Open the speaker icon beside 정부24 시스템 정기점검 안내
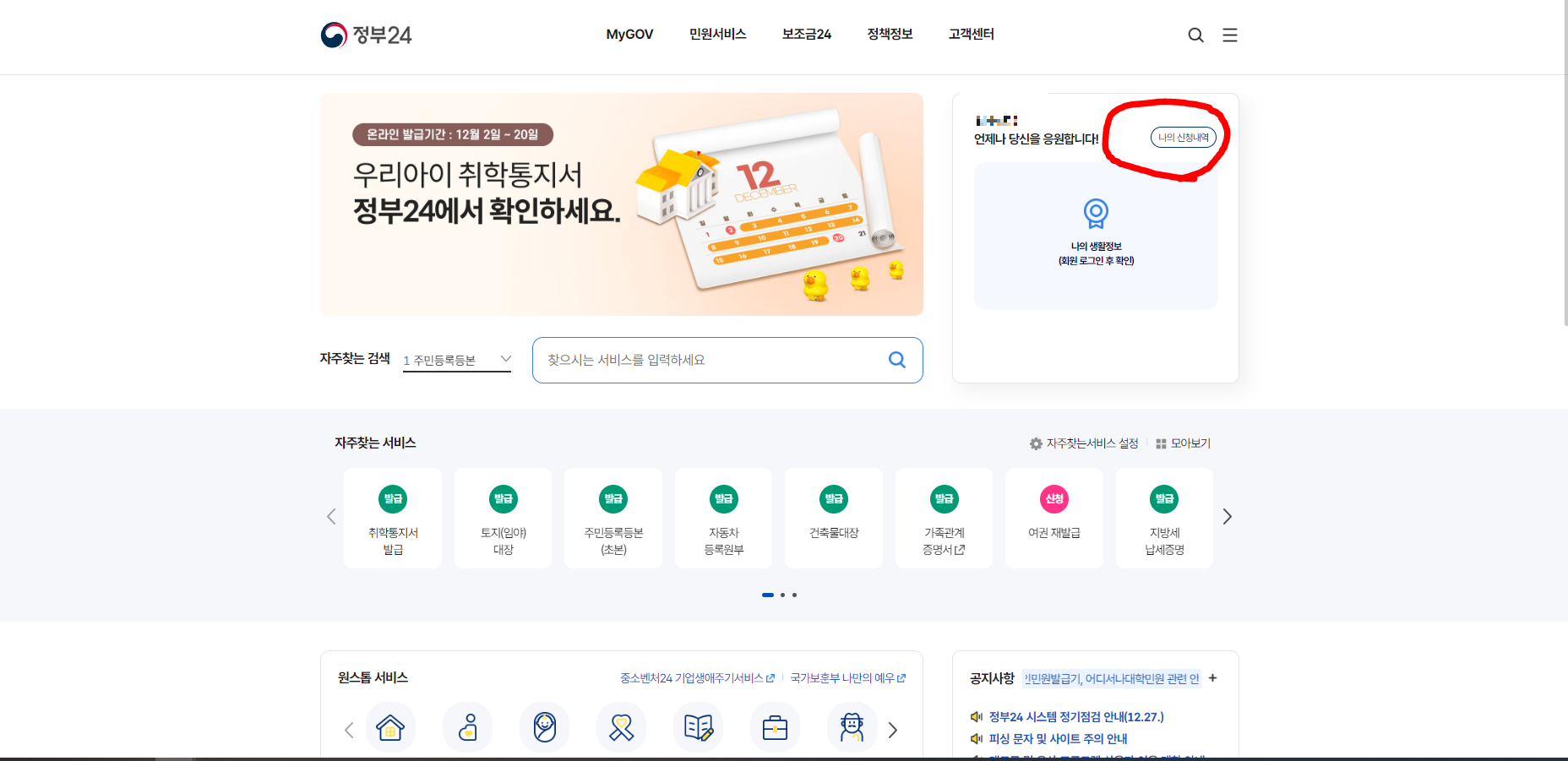1568x761 pixels. [977, 717]
